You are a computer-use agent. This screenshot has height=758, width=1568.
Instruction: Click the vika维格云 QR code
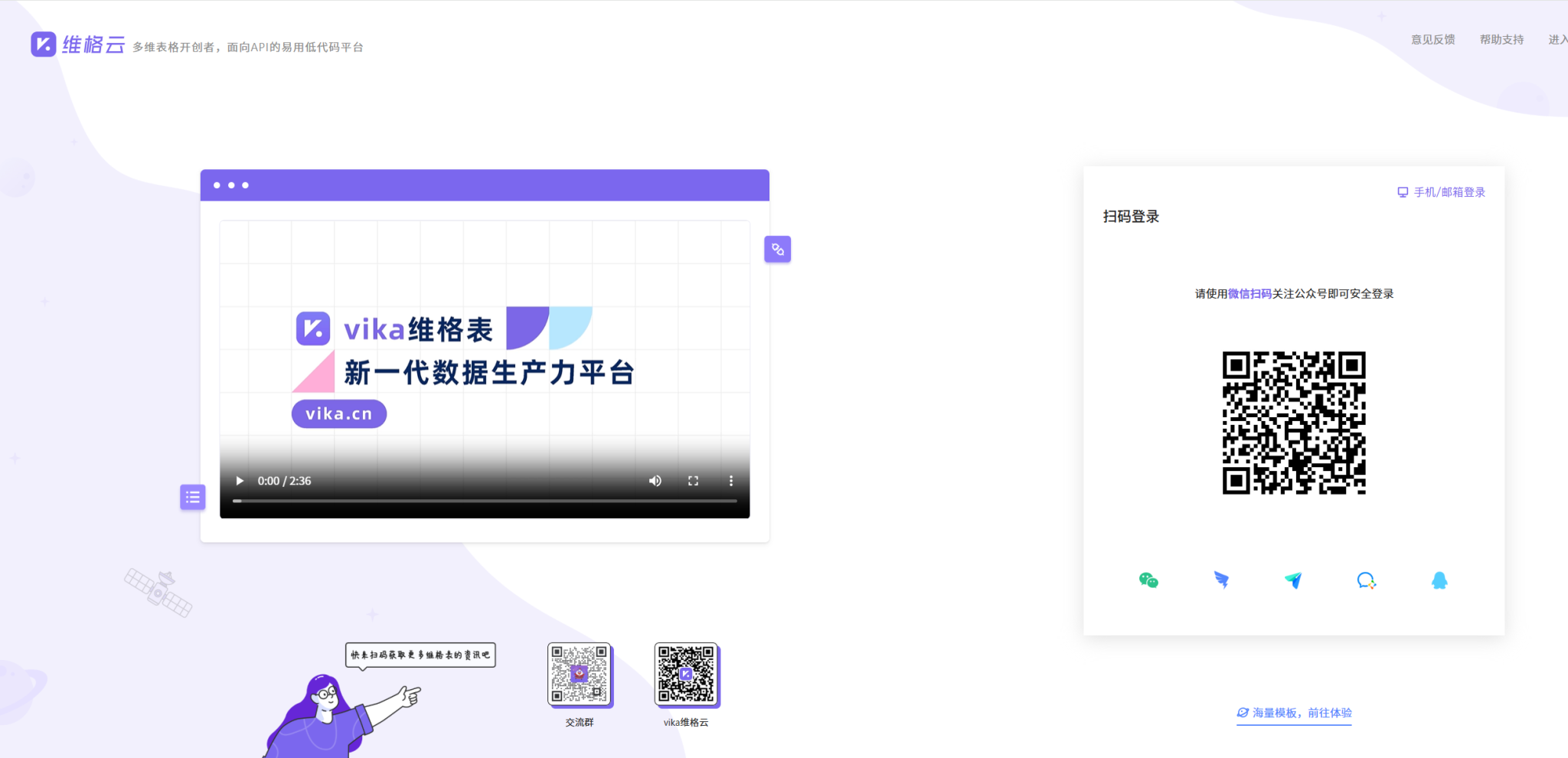point(686,674)
